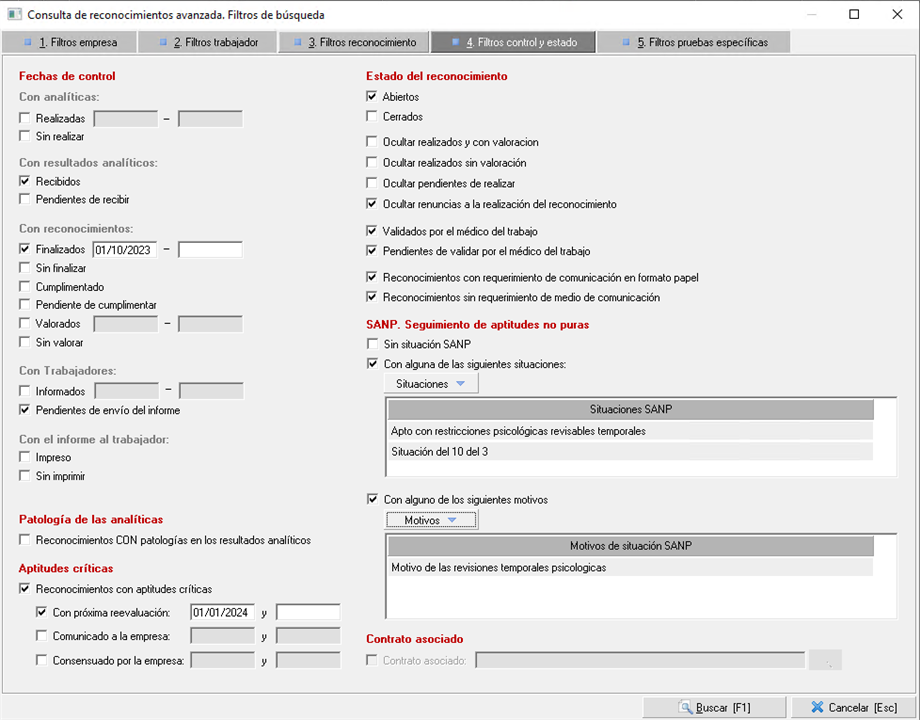Click the Finalizados start date field
Screen dimensions: 920x720
[125, 250]
